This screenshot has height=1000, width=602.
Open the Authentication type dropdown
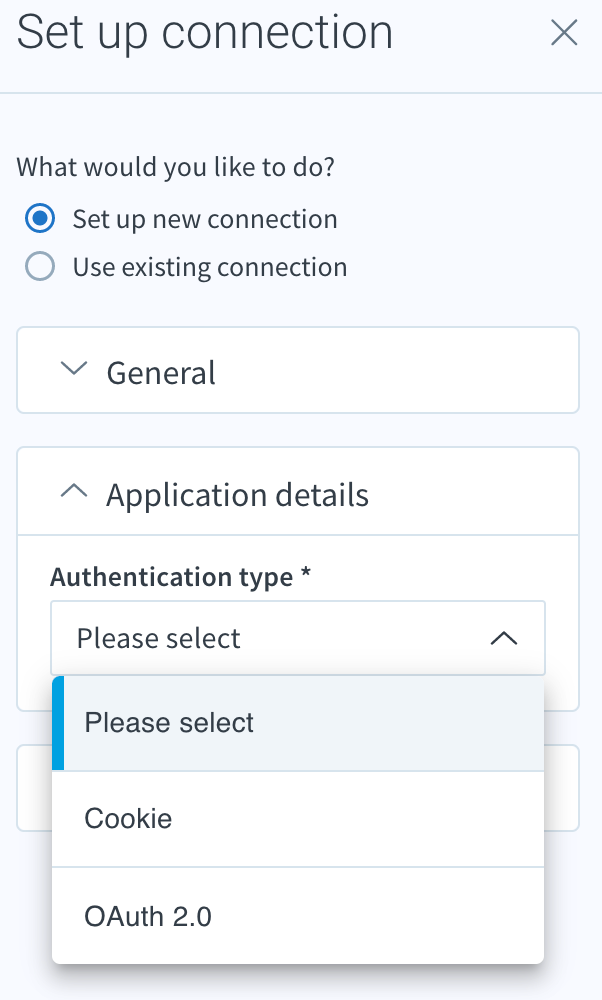pos(298,637)
